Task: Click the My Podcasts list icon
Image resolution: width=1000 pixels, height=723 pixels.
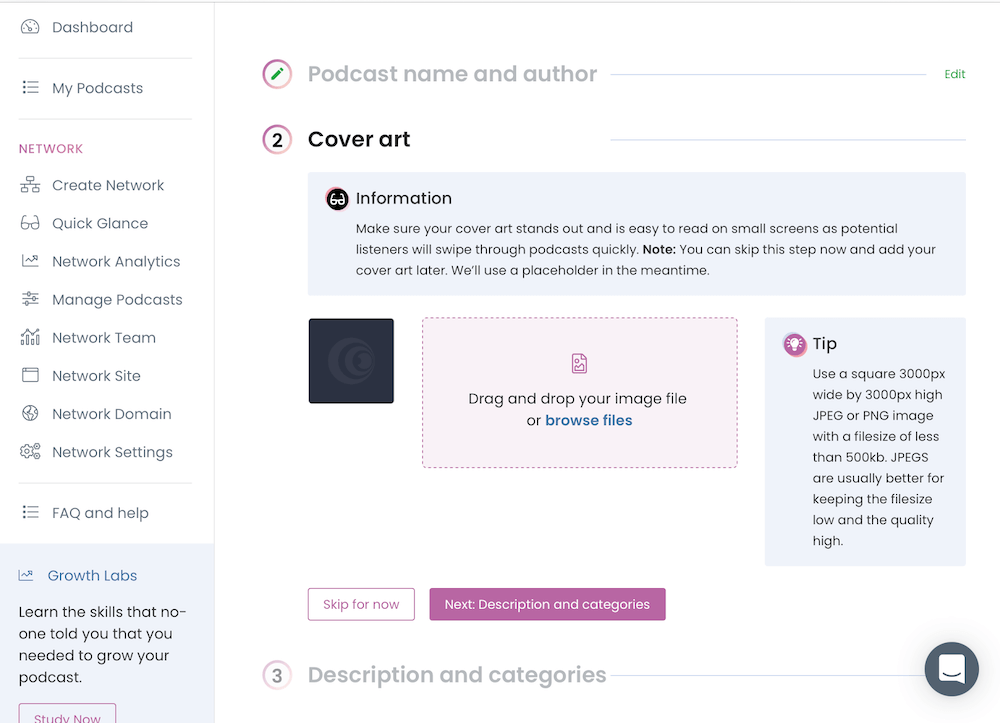Action: [30, 88]
